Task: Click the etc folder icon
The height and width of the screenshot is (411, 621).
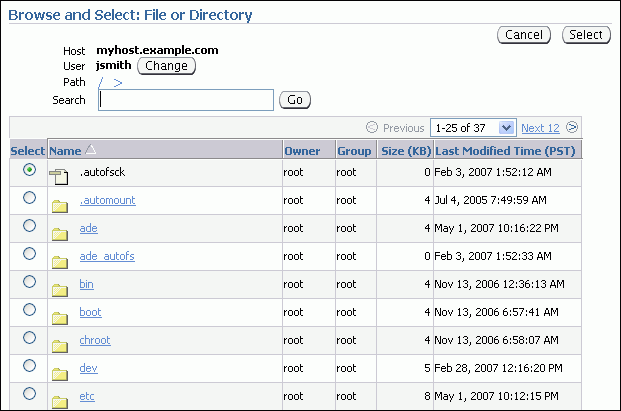Action: tap(60, 400)
